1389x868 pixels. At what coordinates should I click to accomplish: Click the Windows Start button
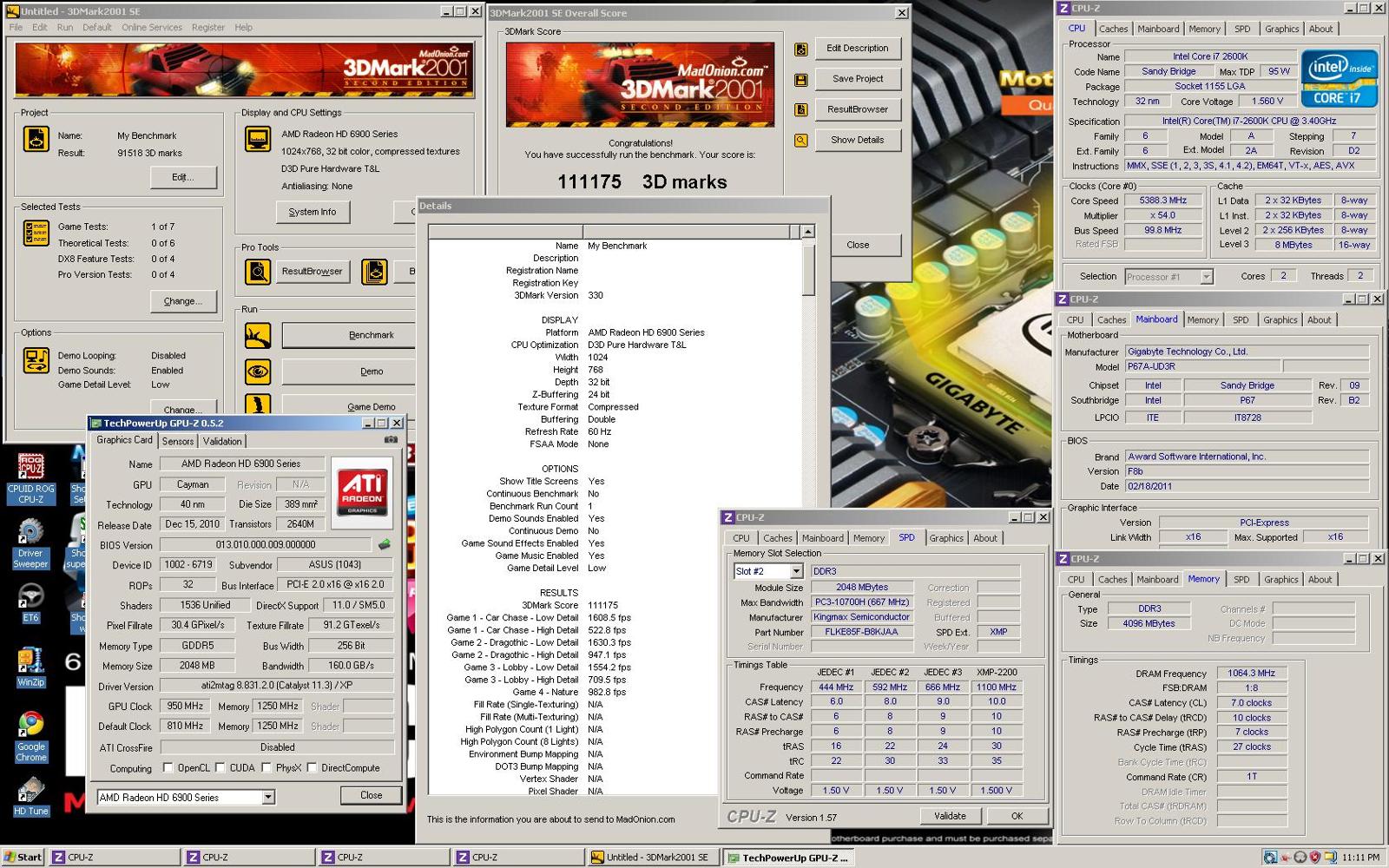[x=23, y=857]
